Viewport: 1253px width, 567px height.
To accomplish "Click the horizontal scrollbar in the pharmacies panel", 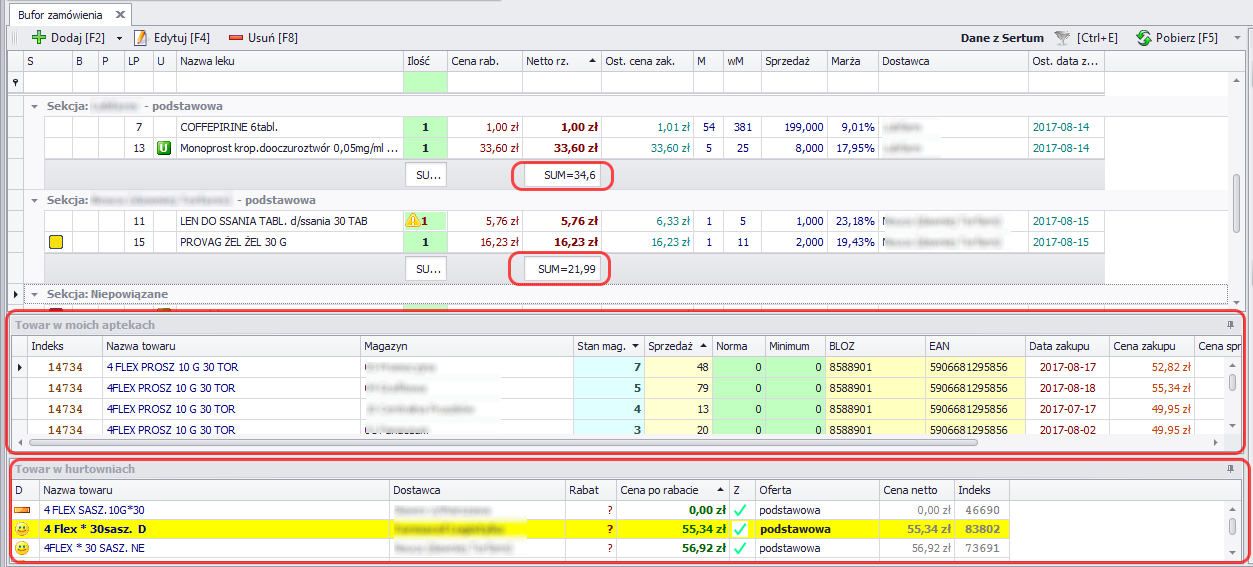I will [500, 440].
